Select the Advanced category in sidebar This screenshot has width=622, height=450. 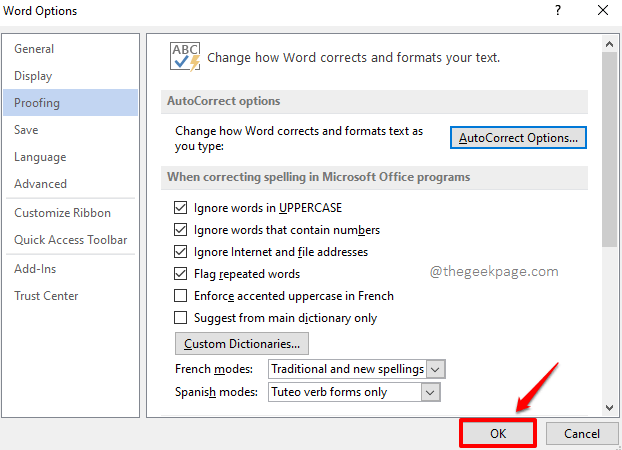[40, 184]
